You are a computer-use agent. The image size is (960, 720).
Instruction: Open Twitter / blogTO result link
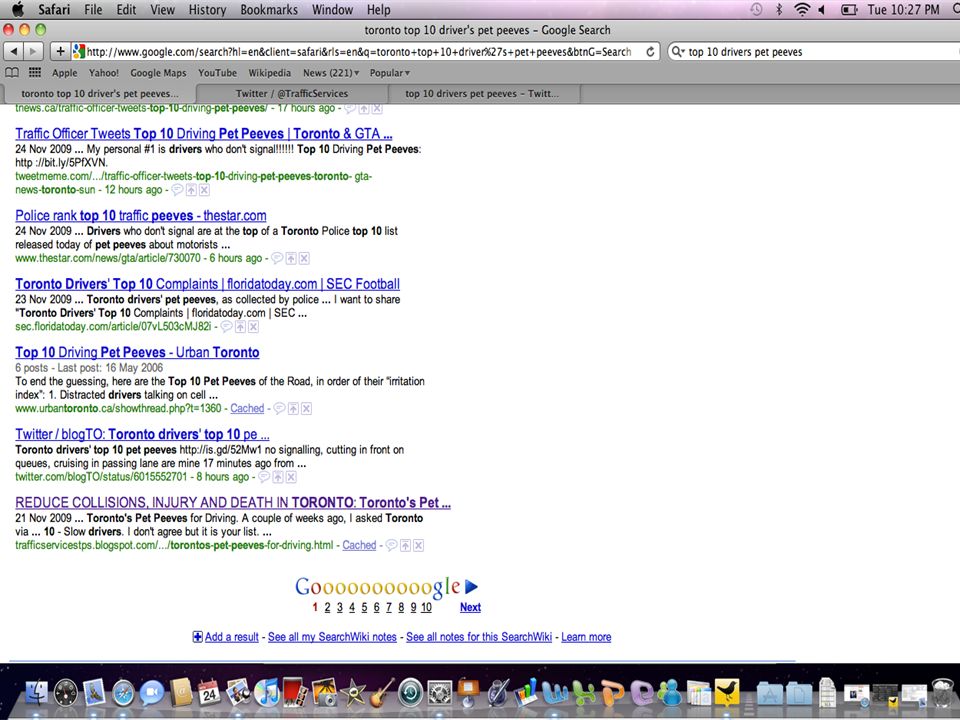click(x=142, y=434)
